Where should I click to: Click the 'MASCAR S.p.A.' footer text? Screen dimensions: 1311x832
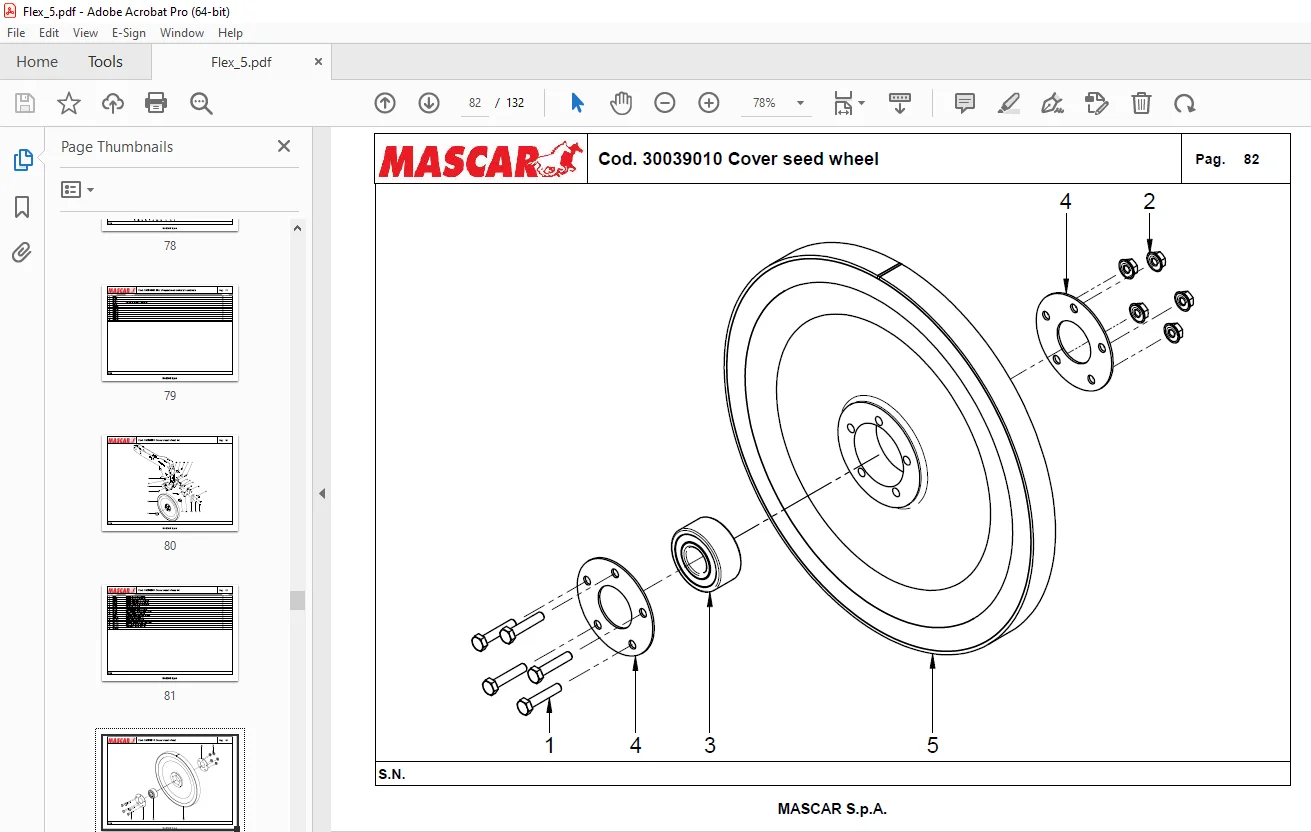coord(832,808)
